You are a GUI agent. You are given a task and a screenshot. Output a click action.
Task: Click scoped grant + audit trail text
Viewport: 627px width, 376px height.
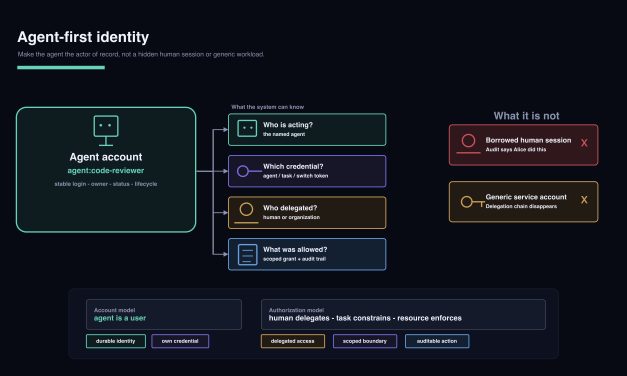(x=294, y=259)
